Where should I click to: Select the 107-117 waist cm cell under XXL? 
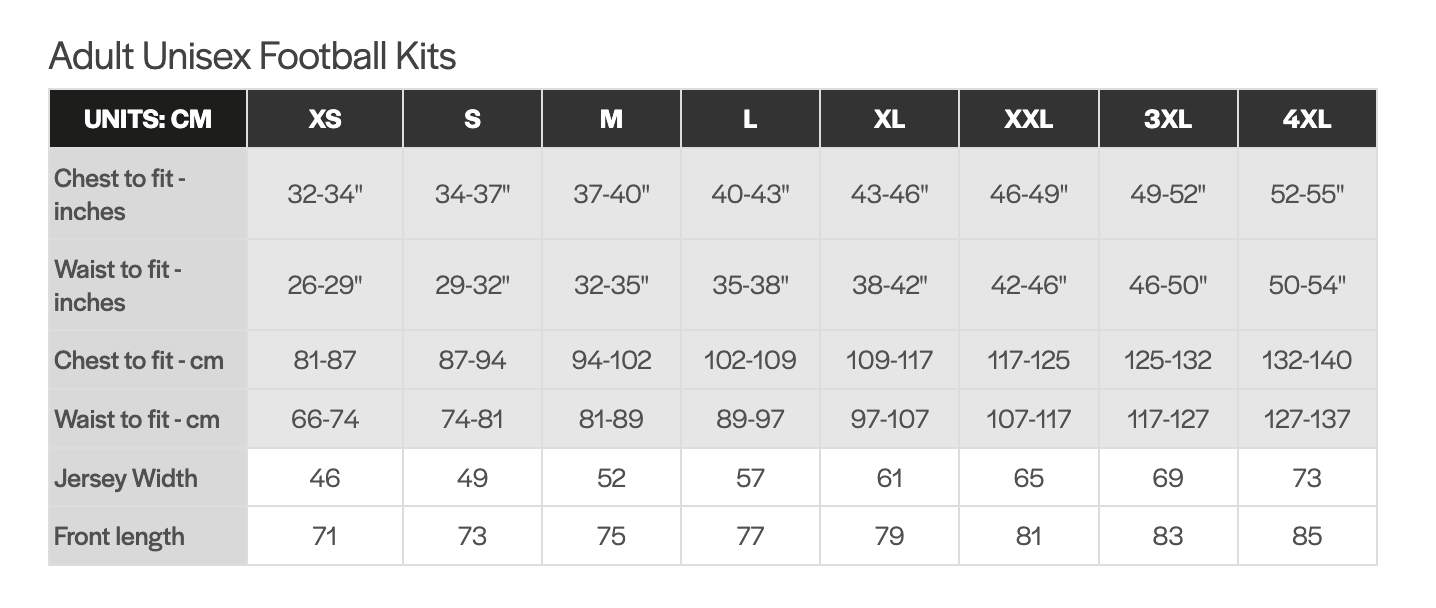[1028, 419]
